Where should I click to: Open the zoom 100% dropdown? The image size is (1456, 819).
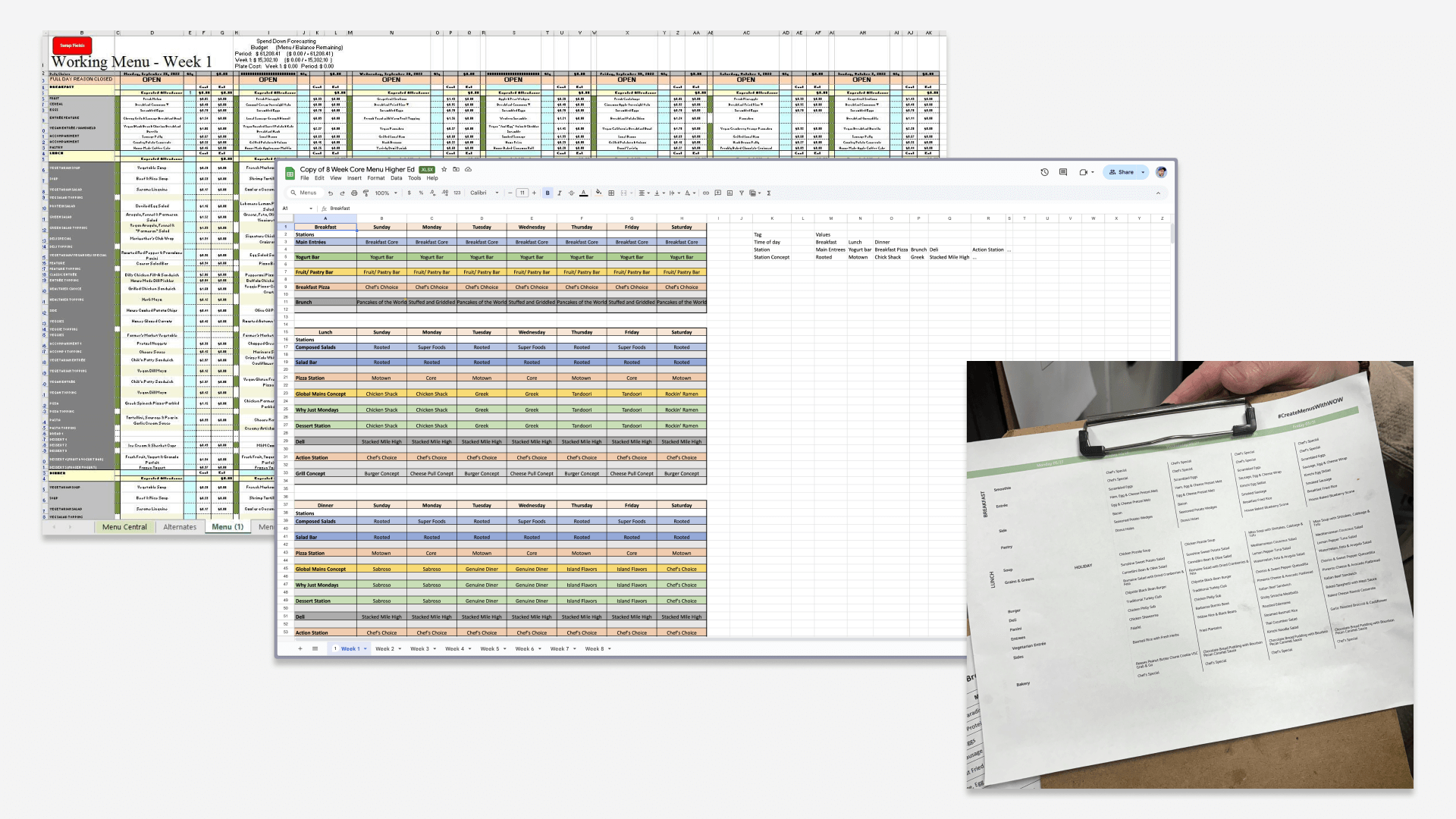point(386,193)
